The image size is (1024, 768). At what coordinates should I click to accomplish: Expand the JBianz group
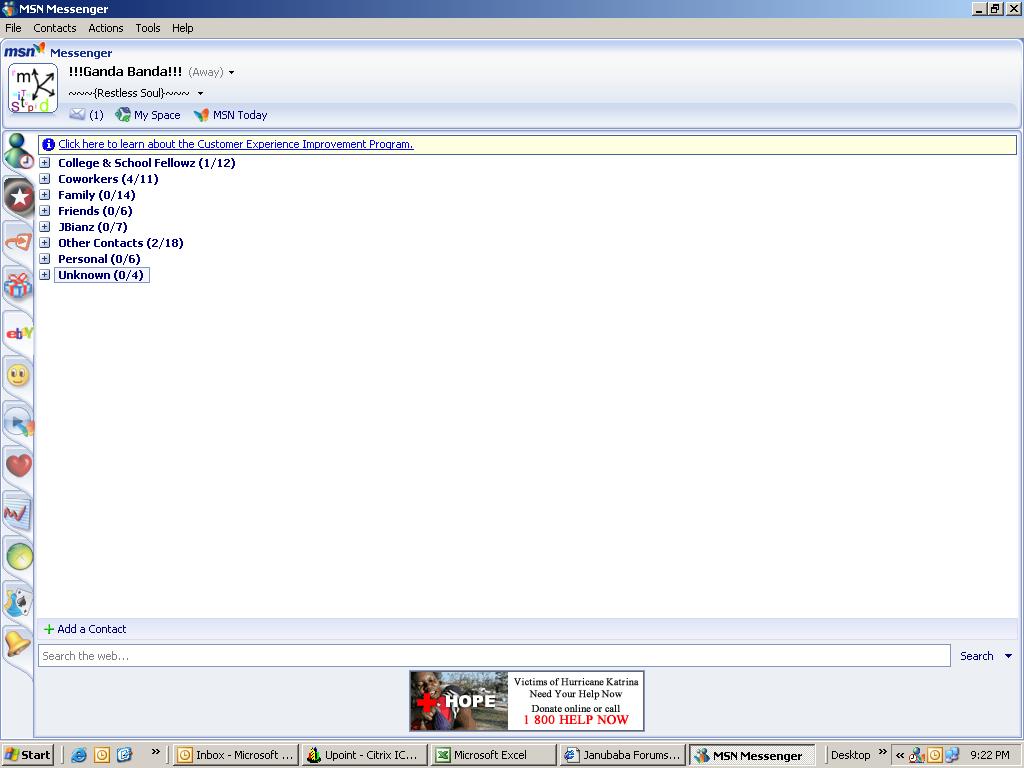44,227
